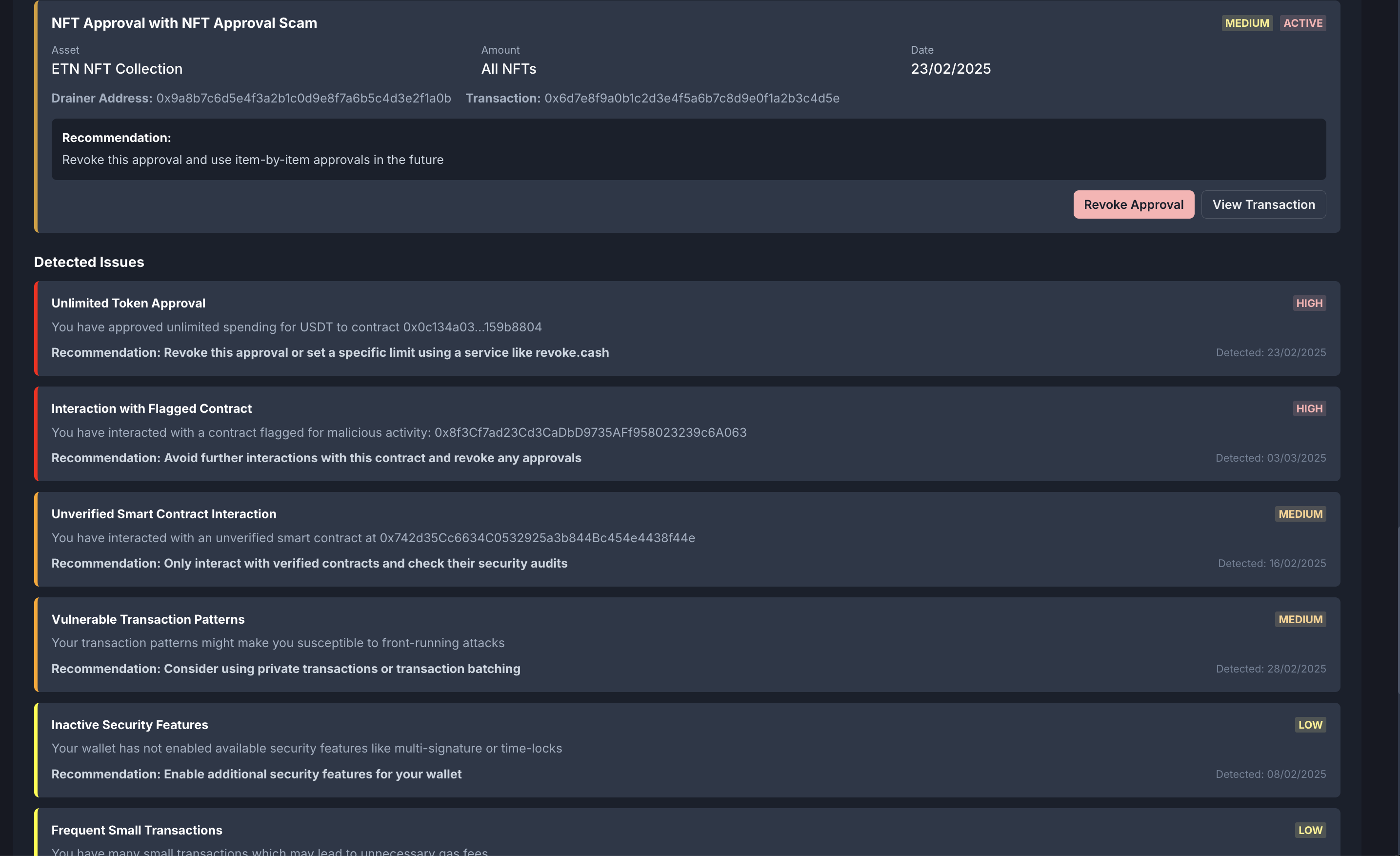Select the drainer address 0x9a8b7c6d text
This screenshot has height=856, width=1400.
[x=303, y=98]
